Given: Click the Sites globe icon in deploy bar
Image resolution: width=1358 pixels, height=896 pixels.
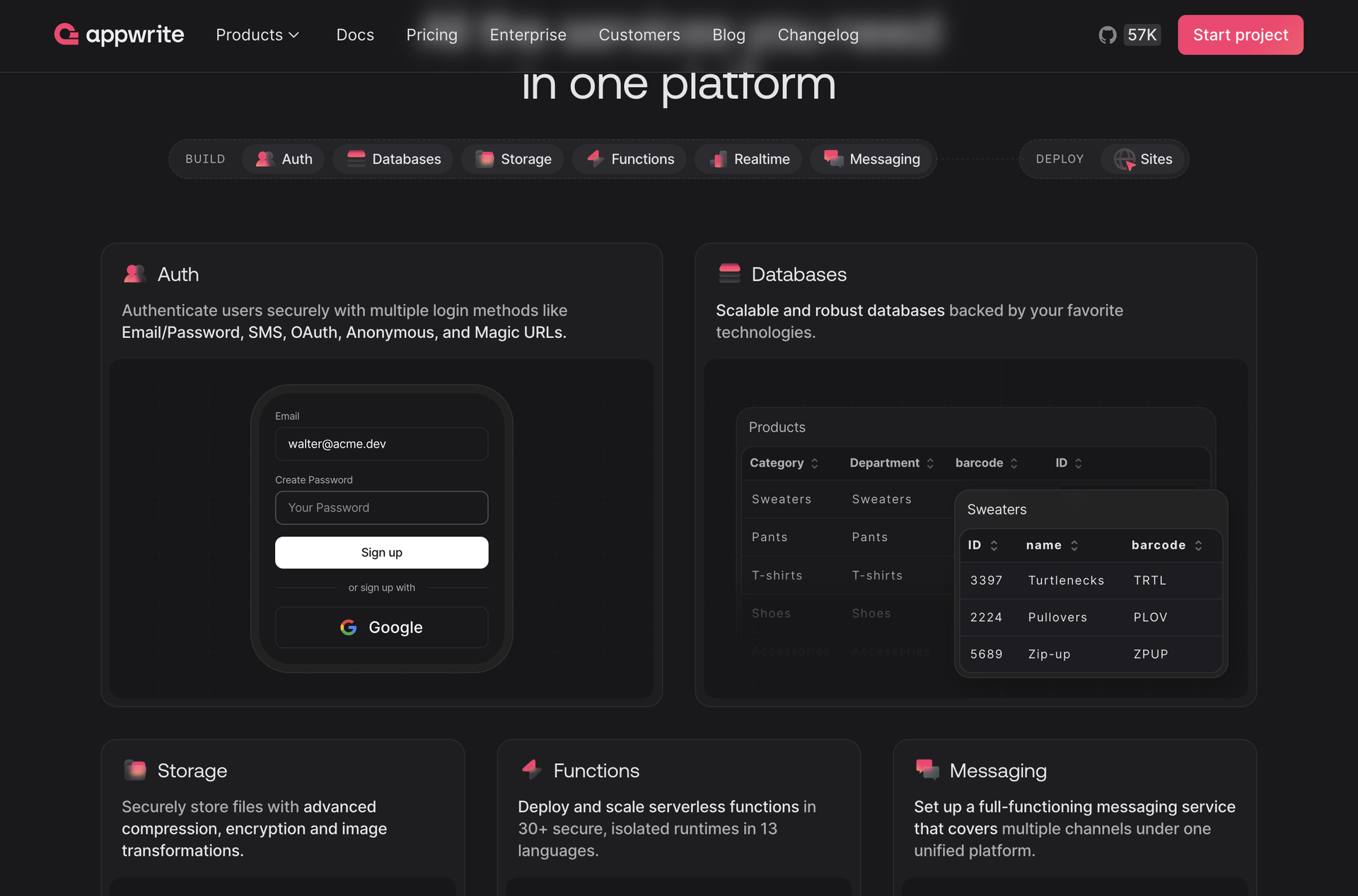Looking at the screenshot, I should [x=1125, y=159].
